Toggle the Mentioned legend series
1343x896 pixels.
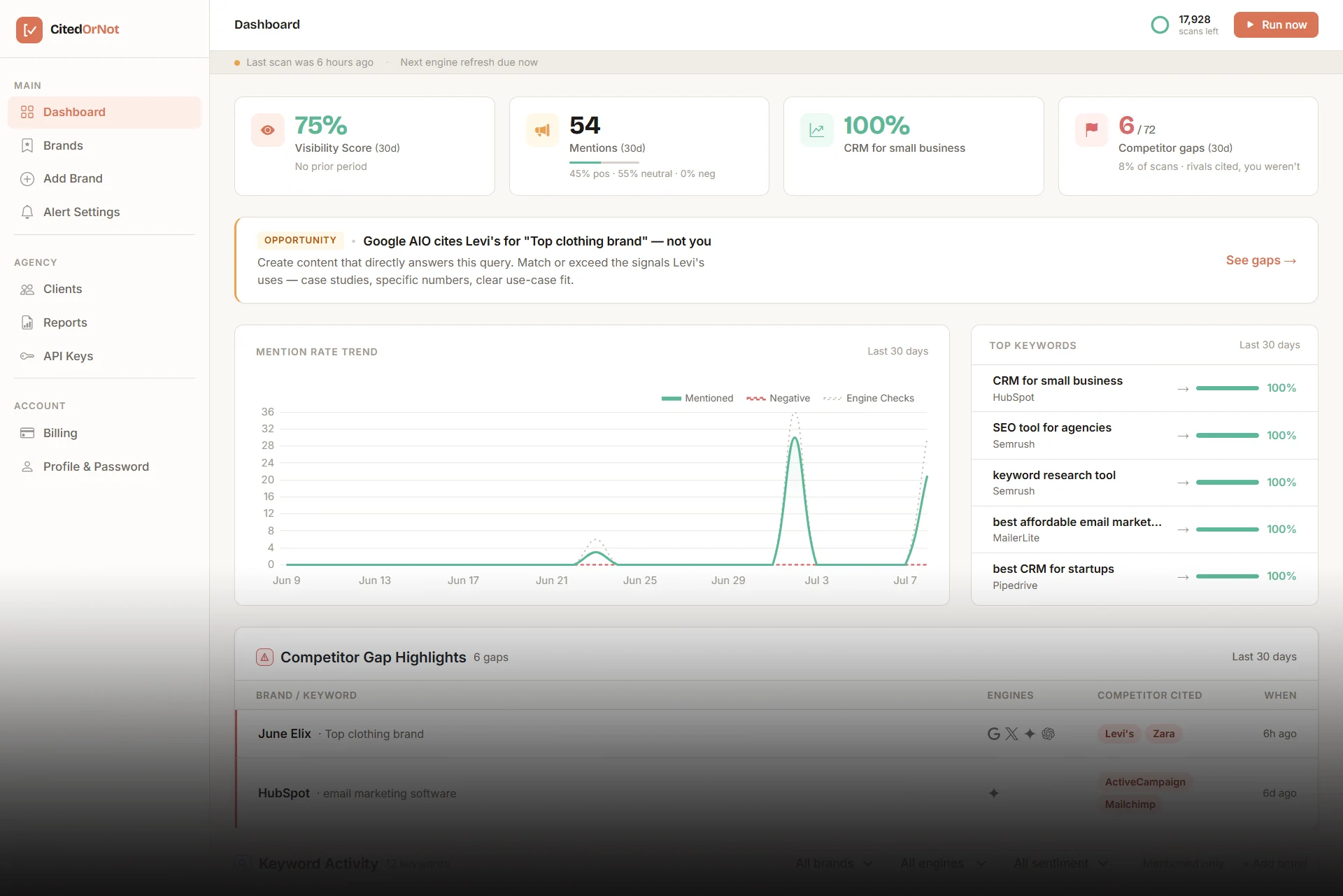point(697,398)
